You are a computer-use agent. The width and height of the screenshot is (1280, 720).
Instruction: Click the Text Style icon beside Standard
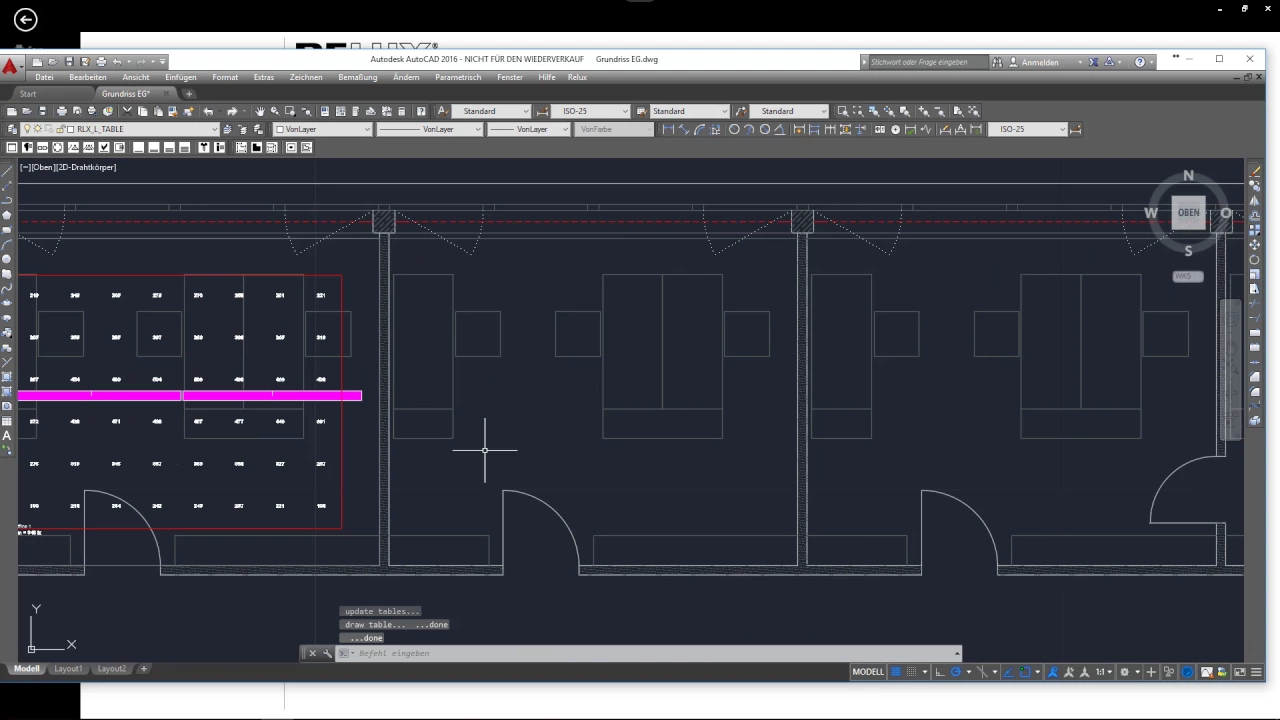(x=443, y=111)
